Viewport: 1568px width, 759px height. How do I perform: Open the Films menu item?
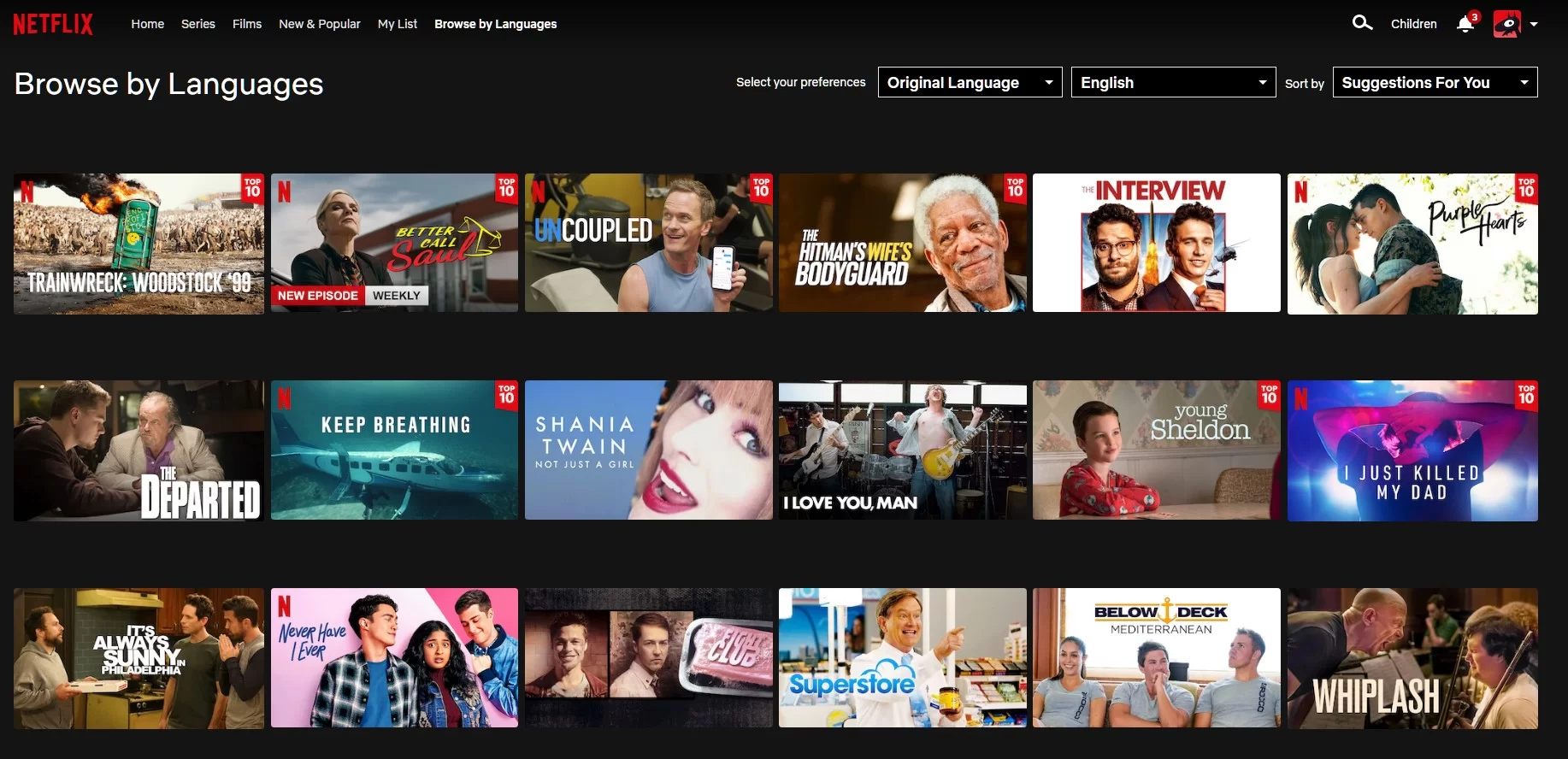(x=247, y=24)
